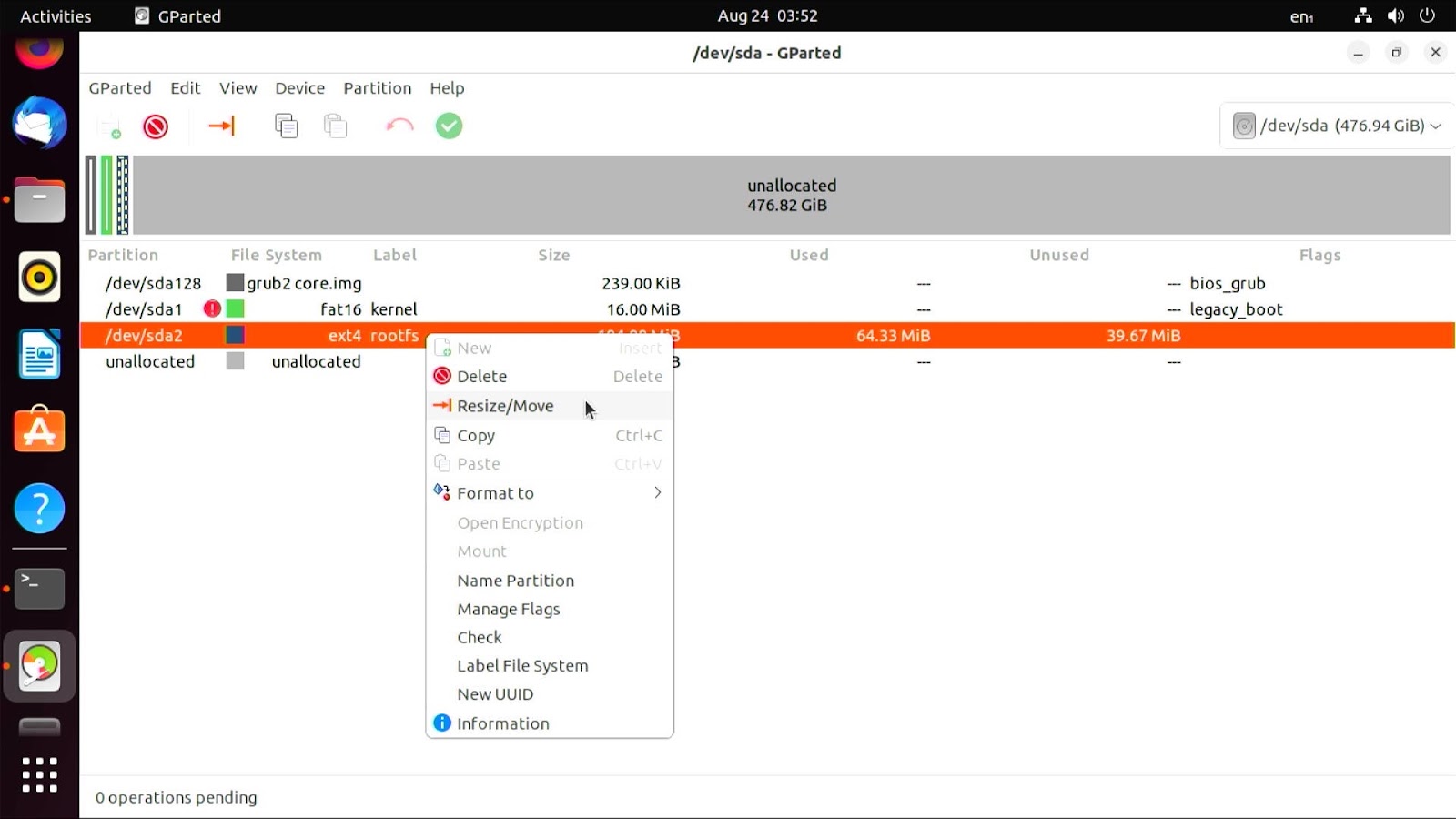Viewport: 1456px width, 819px height.
Task: Click the Resize/Move toolbar icon
Action: point(222,126)
